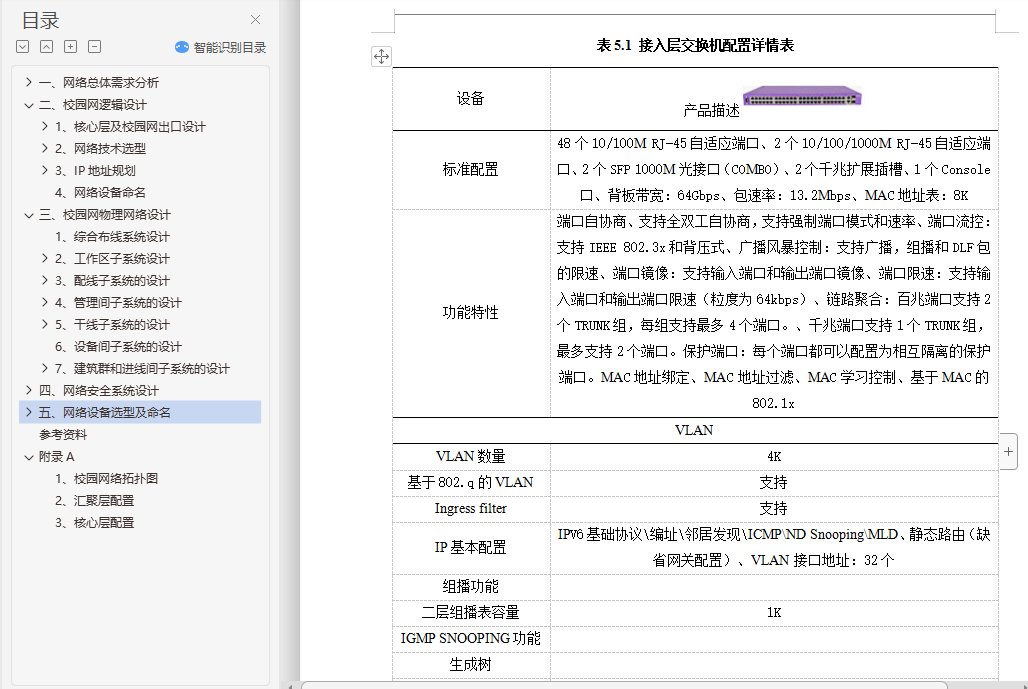1028x689 pixels.
Task: Jump to 4、网络设备命名 section
Action: (100, 193)
